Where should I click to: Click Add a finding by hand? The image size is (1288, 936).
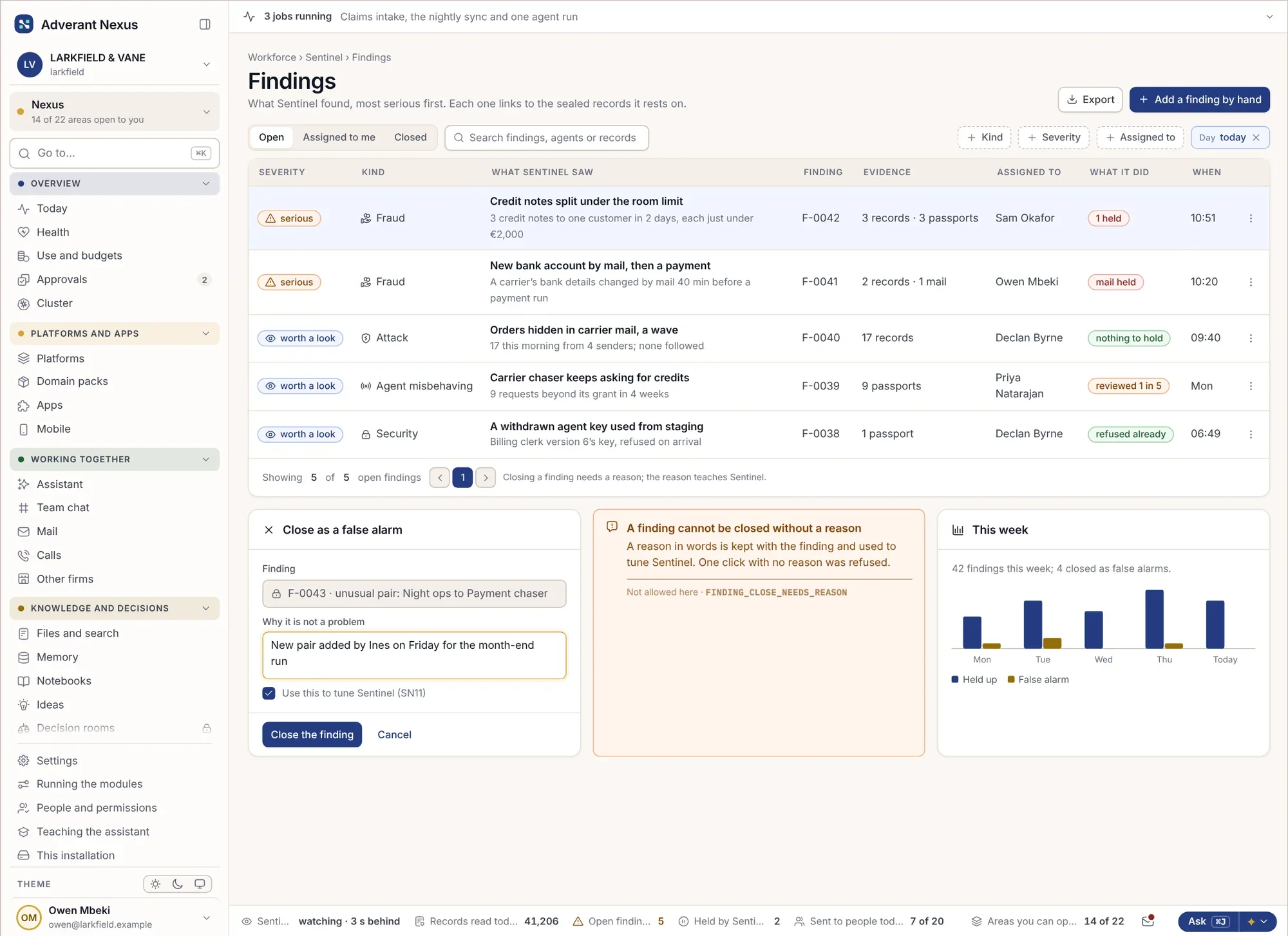1200,100
